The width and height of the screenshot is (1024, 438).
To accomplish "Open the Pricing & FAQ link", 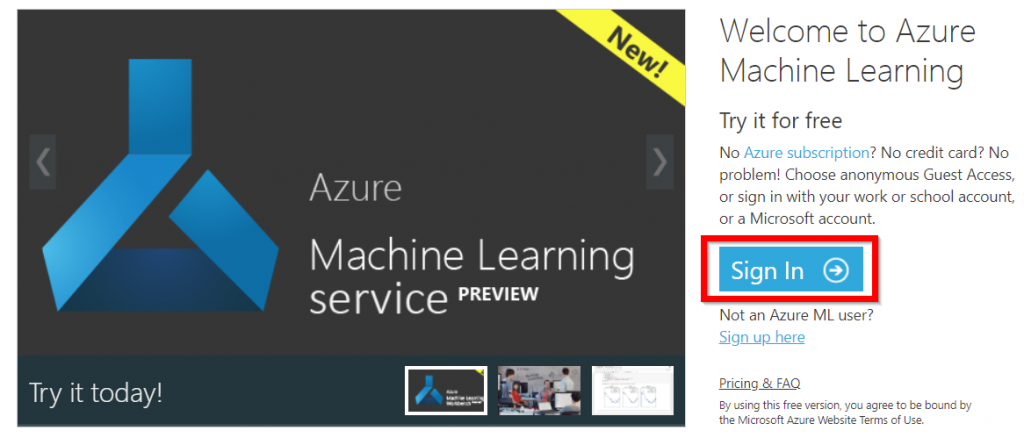I will coord(759,383).
